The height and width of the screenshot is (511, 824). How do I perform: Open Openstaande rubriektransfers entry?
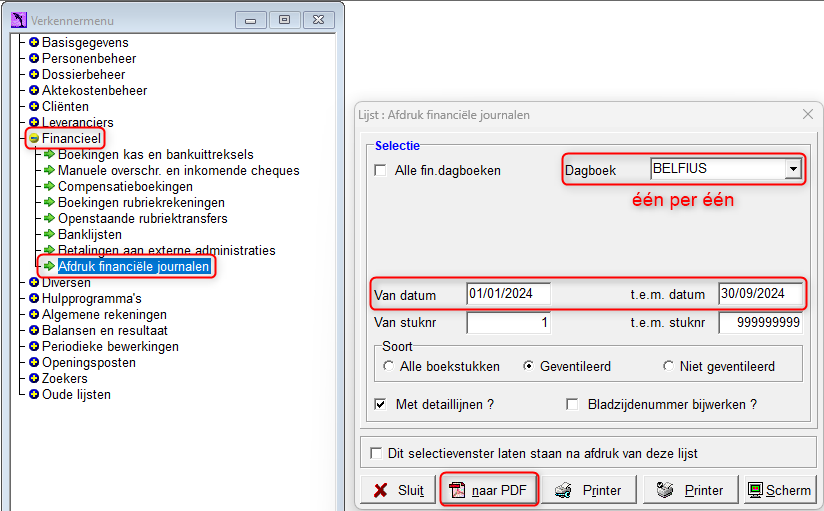click(x=142, y=218)
